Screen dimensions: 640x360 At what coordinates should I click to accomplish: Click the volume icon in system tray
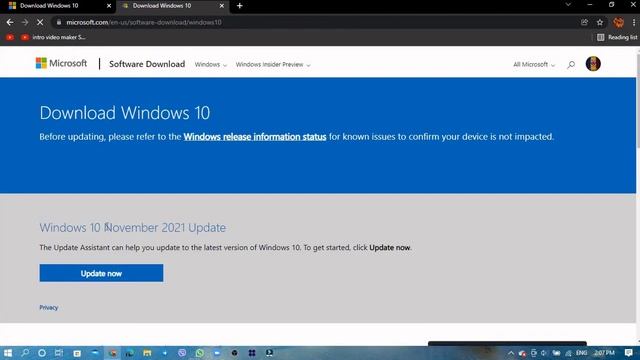click(544, 353)
